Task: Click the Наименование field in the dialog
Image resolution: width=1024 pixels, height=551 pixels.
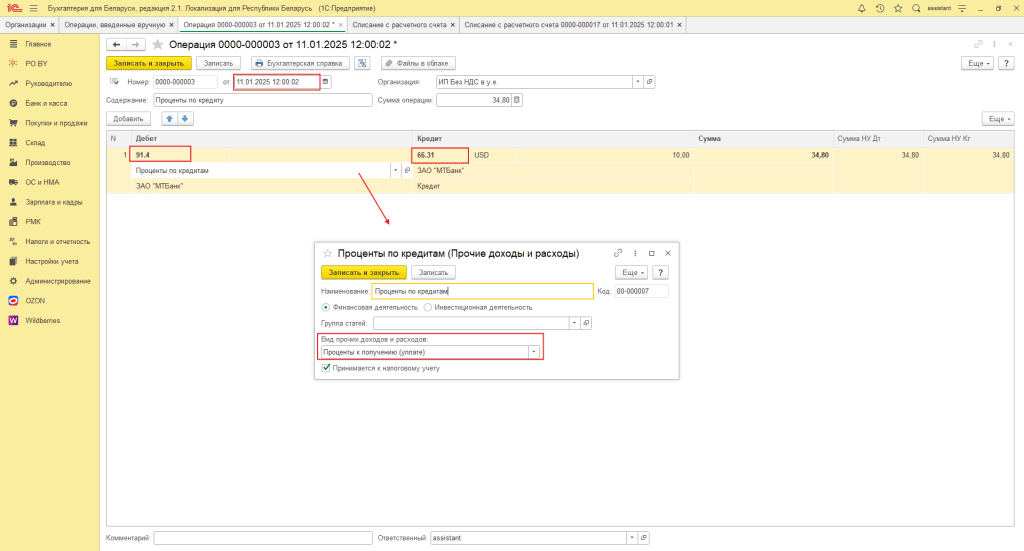Action: pyautogui.click(x=483, y=291)
